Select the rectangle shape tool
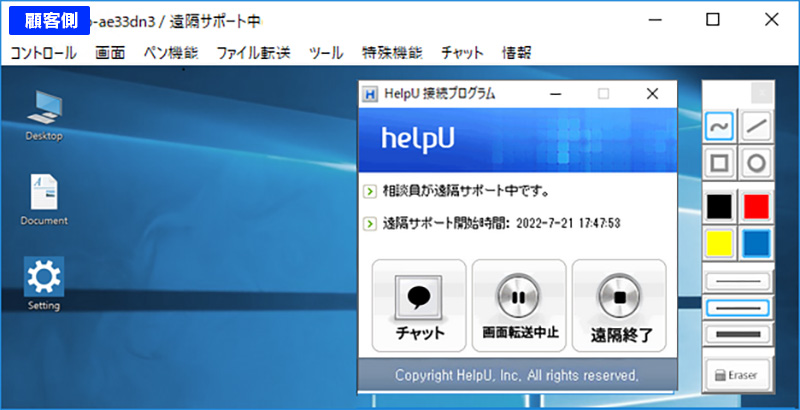 (x=719, y=163)
